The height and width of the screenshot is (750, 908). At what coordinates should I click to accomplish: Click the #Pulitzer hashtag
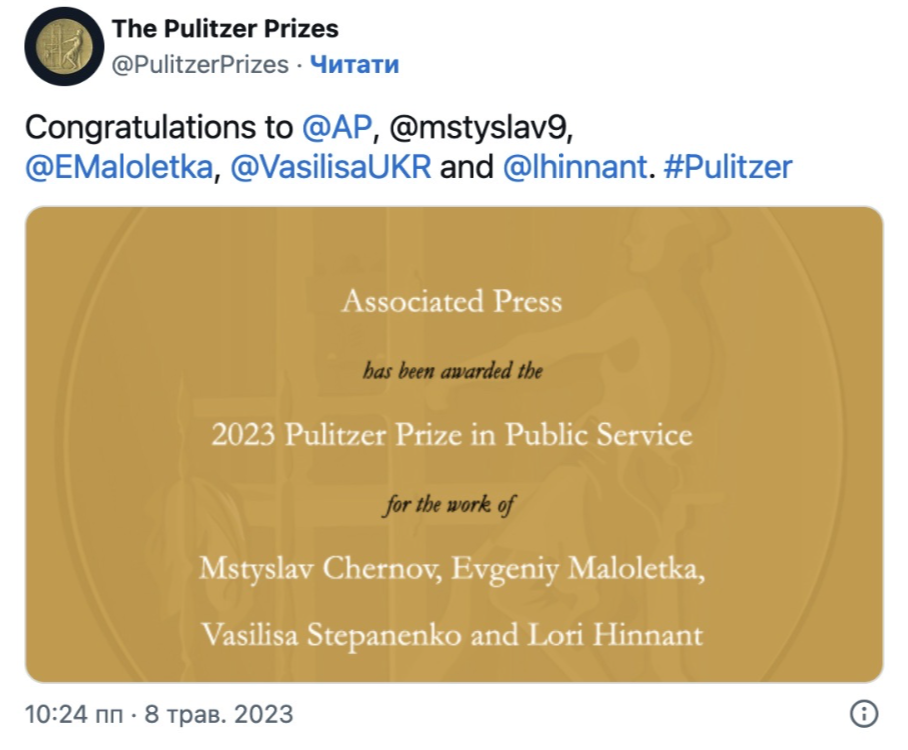(x=728, y=166)
